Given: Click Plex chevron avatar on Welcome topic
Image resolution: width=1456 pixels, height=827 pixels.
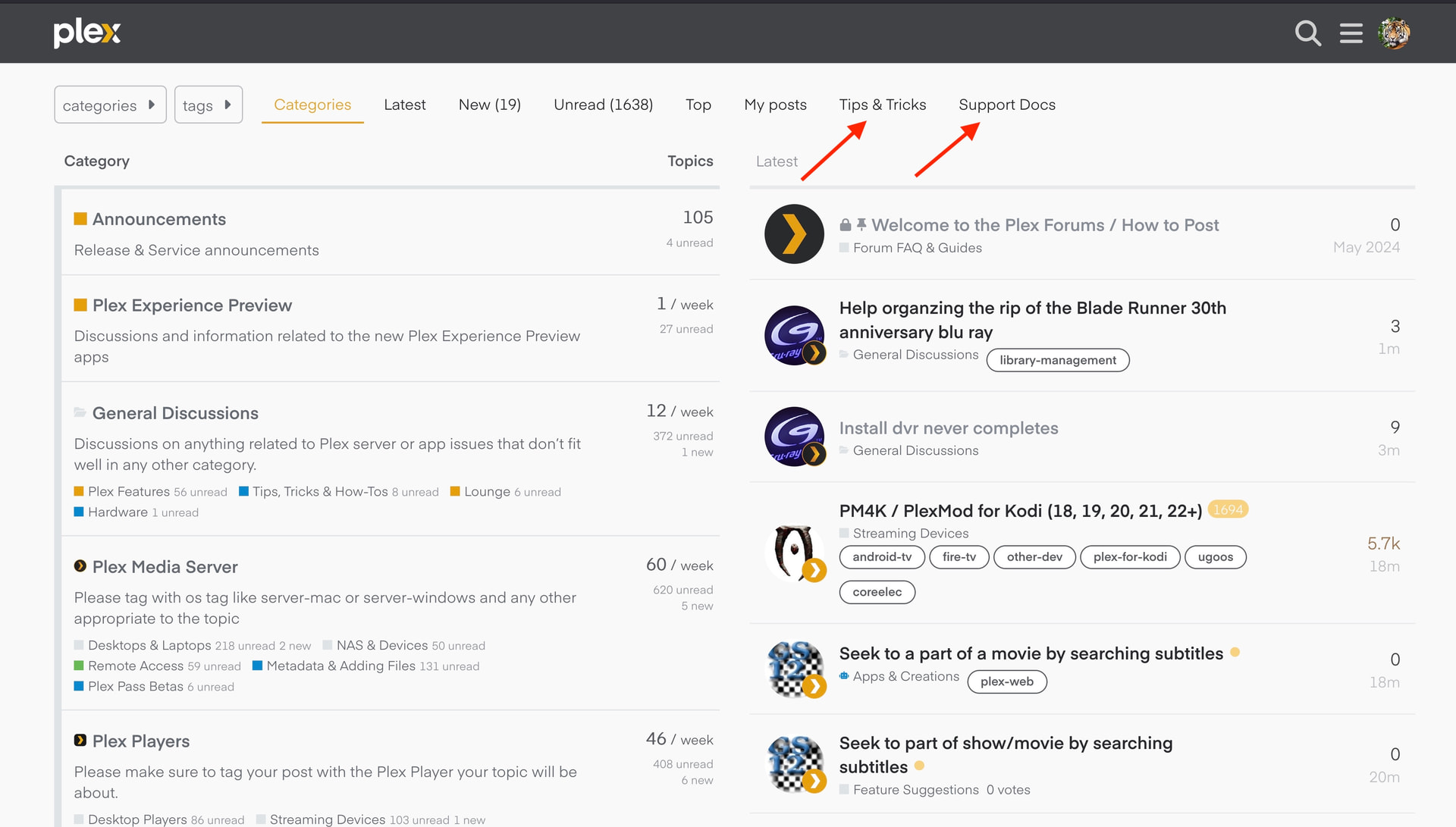Looking at the screenshot, I should [x=794, y=234].
